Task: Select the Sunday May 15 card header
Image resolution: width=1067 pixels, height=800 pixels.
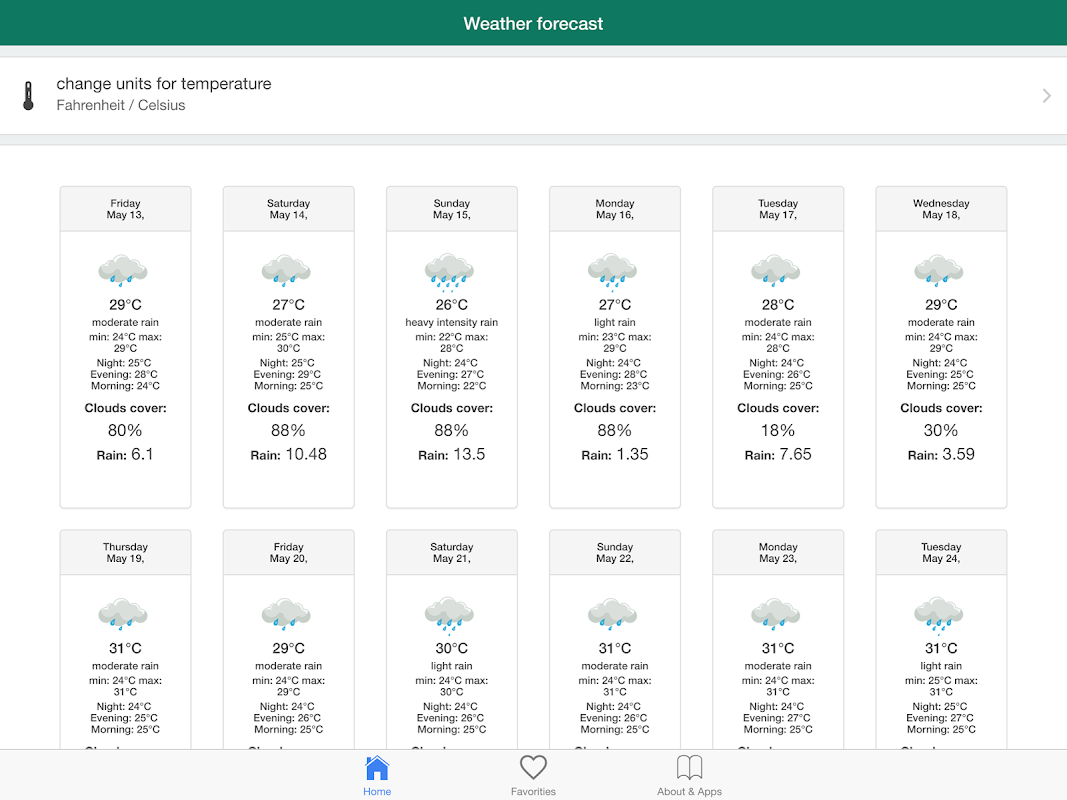Action: pos(452,209)
